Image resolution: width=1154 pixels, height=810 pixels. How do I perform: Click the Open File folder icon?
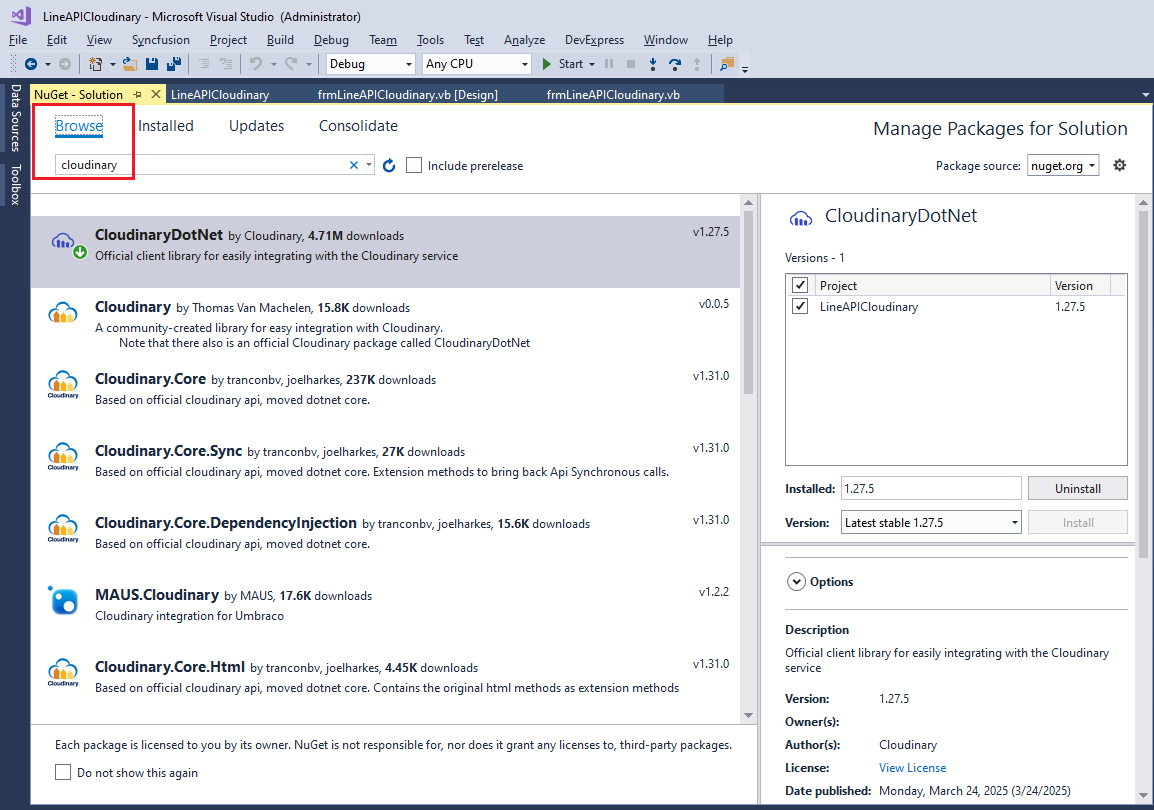click(x=130, y=64)
